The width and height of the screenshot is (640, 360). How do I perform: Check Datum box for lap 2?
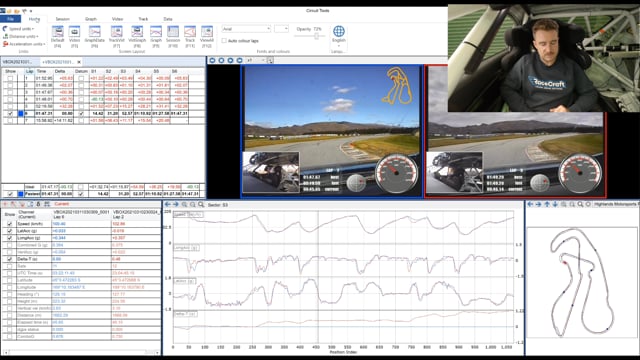[x=81, y=85]
